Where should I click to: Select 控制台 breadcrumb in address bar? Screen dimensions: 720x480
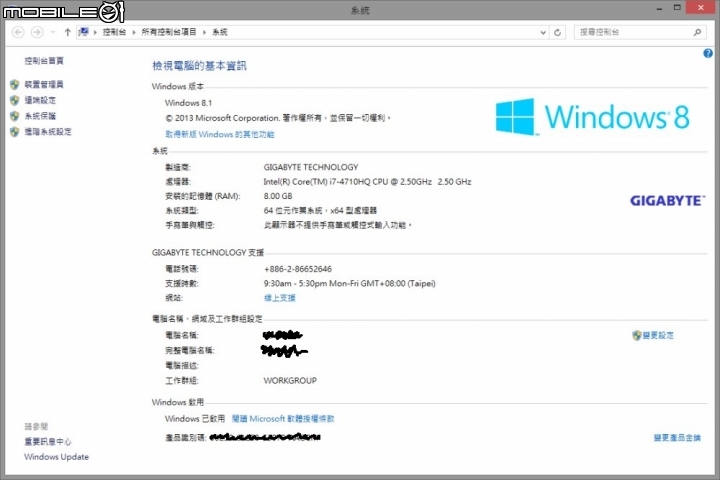(114, 32)
